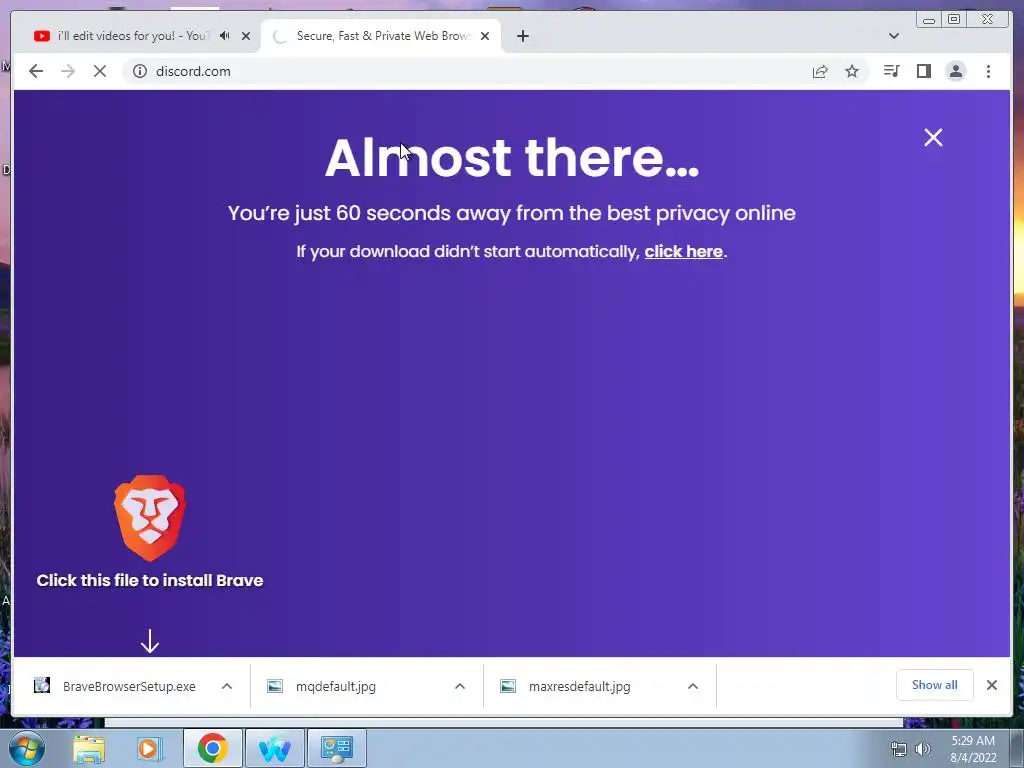Switch to Chrome in the taskbar
1024x768 pixels.
pos(212,748)
